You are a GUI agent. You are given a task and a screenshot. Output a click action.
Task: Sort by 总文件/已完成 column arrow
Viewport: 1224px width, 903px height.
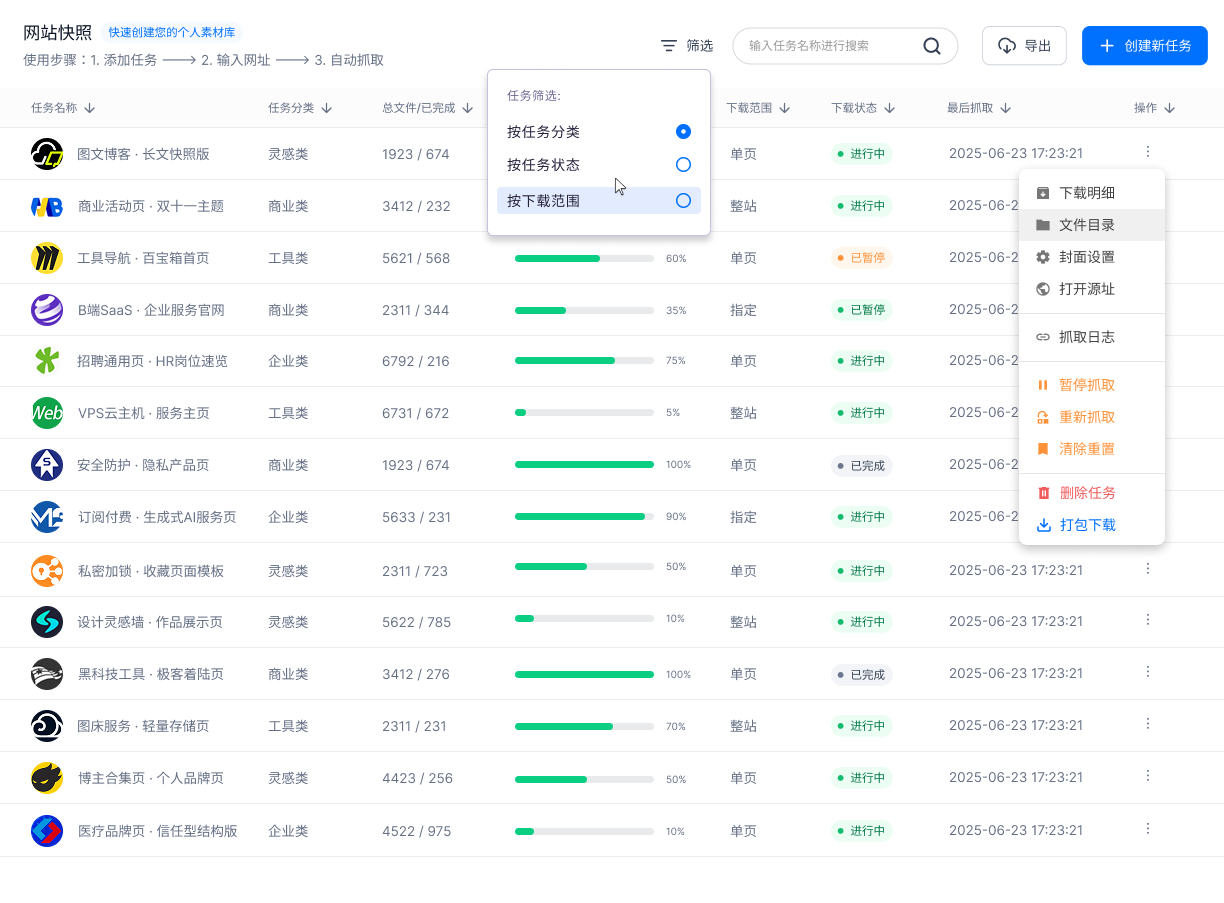[x=468, y=108]
